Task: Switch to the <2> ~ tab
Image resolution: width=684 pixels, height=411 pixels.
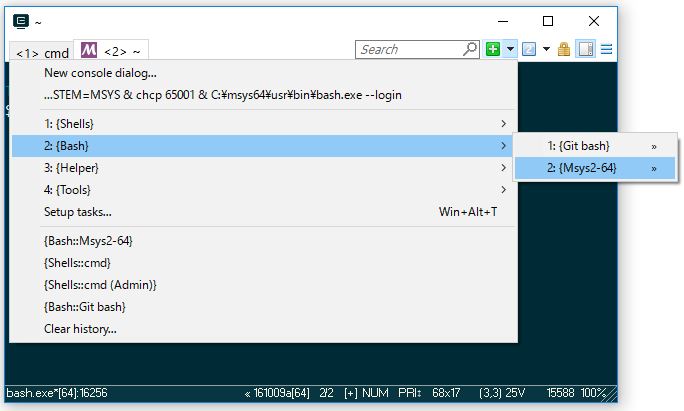Action: pyautogui.click(x=111, y=51)
